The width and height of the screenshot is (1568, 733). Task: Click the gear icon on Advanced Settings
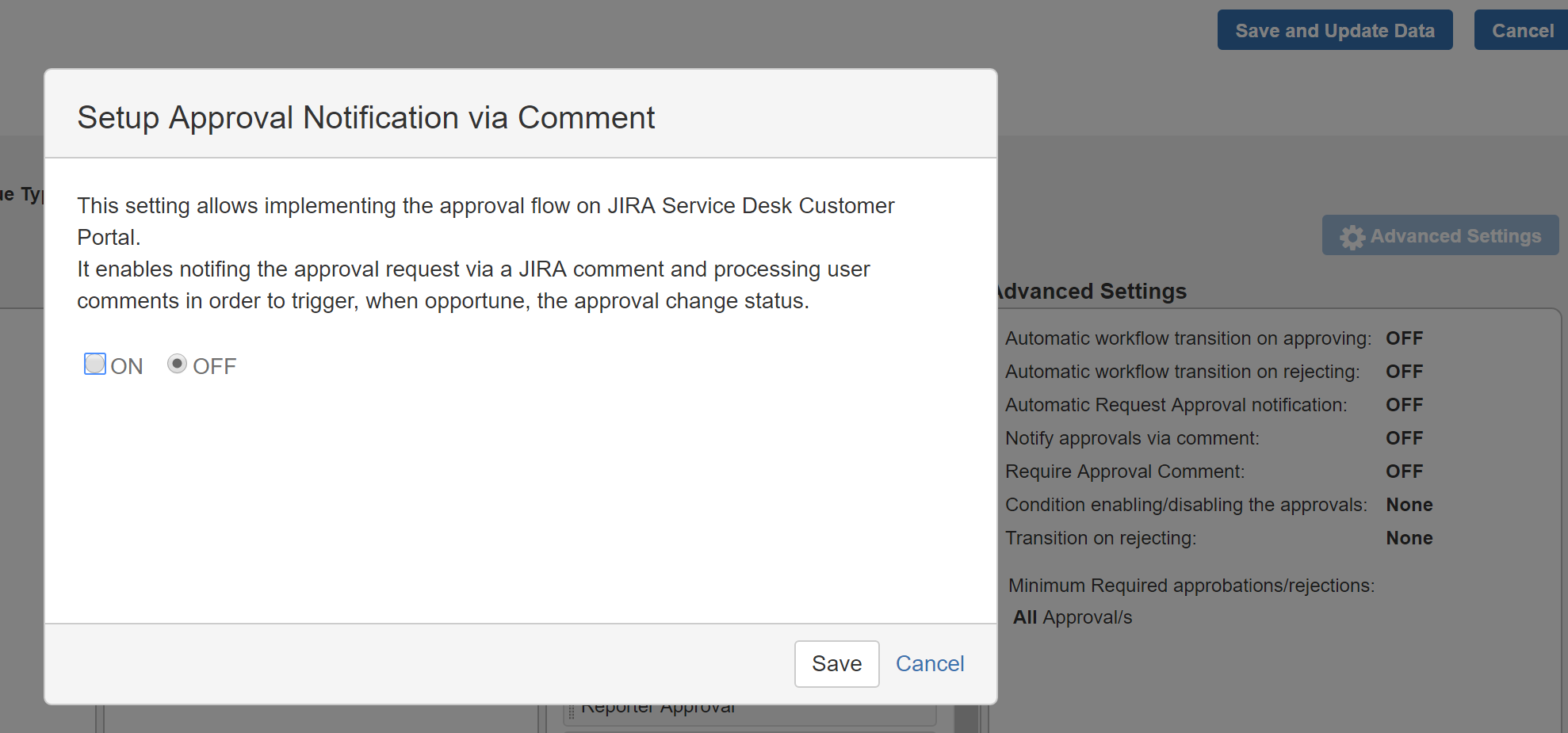(x=1352, y=237)
